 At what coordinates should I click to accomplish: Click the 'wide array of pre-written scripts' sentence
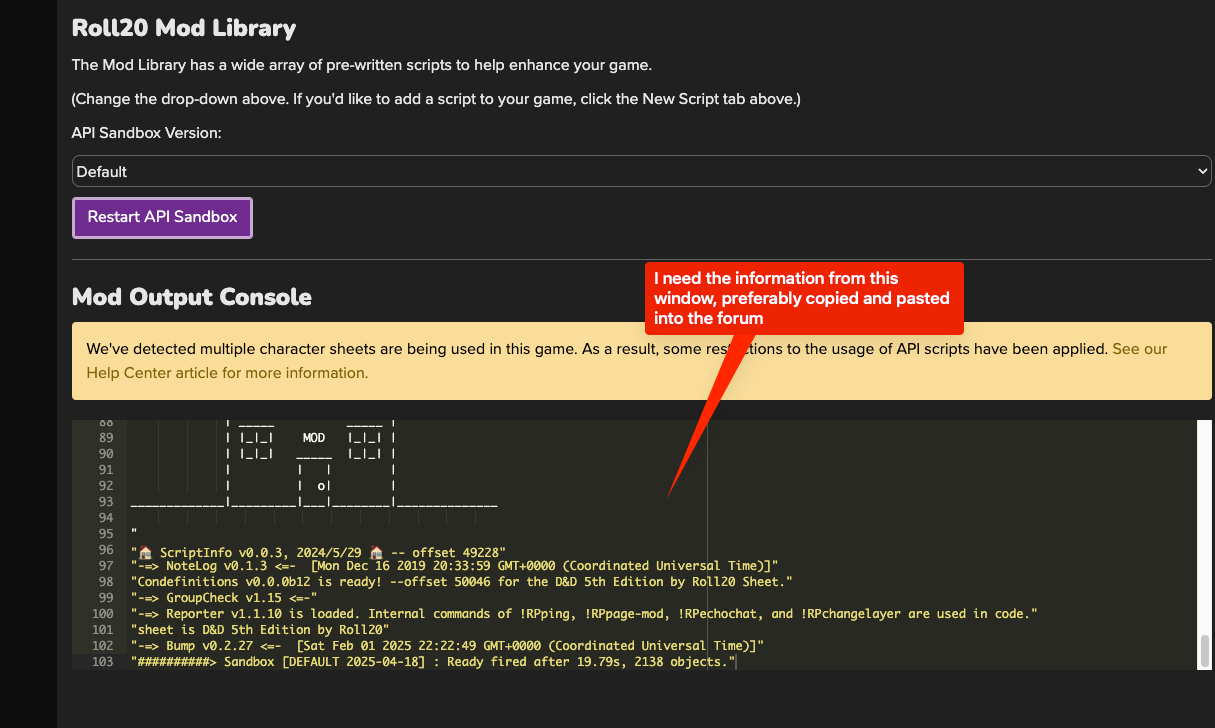(362, 65)
